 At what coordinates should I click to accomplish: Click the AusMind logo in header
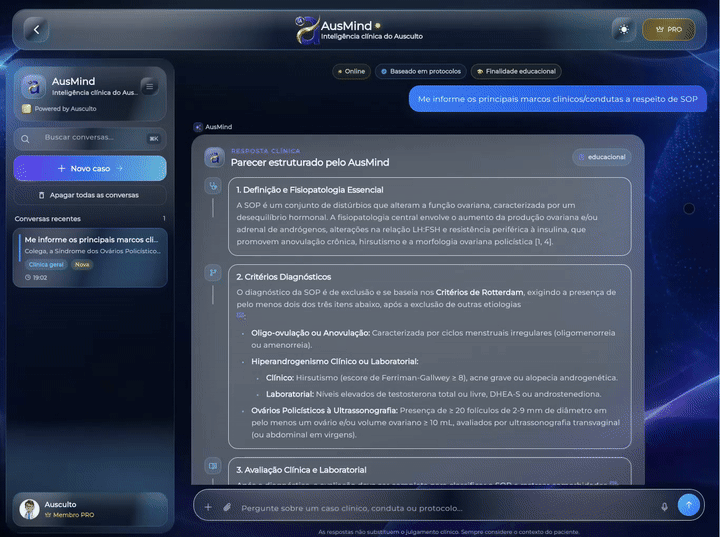pos(308,30)
